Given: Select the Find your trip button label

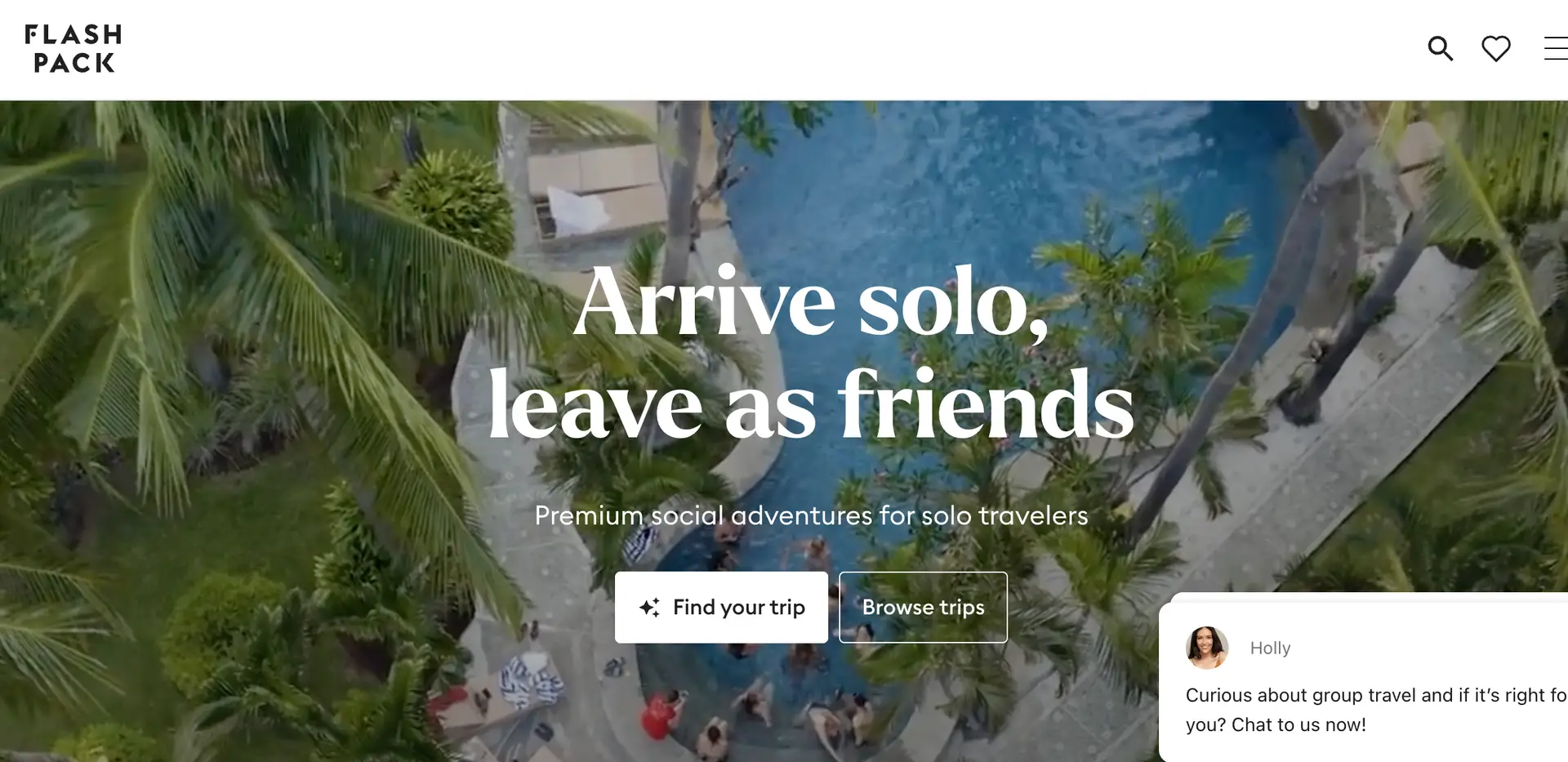Looking at the screenshot, I should (739, 608).
